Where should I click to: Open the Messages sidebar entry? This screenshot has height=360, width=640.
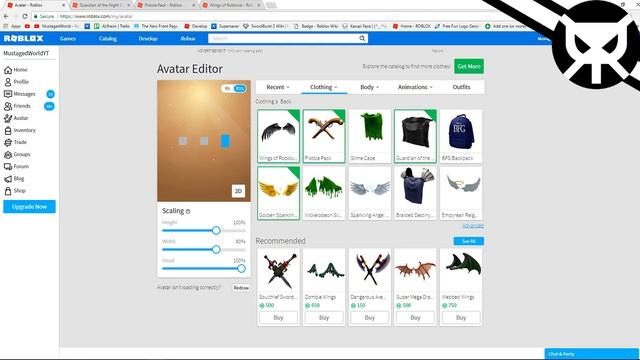coord(20,94)
